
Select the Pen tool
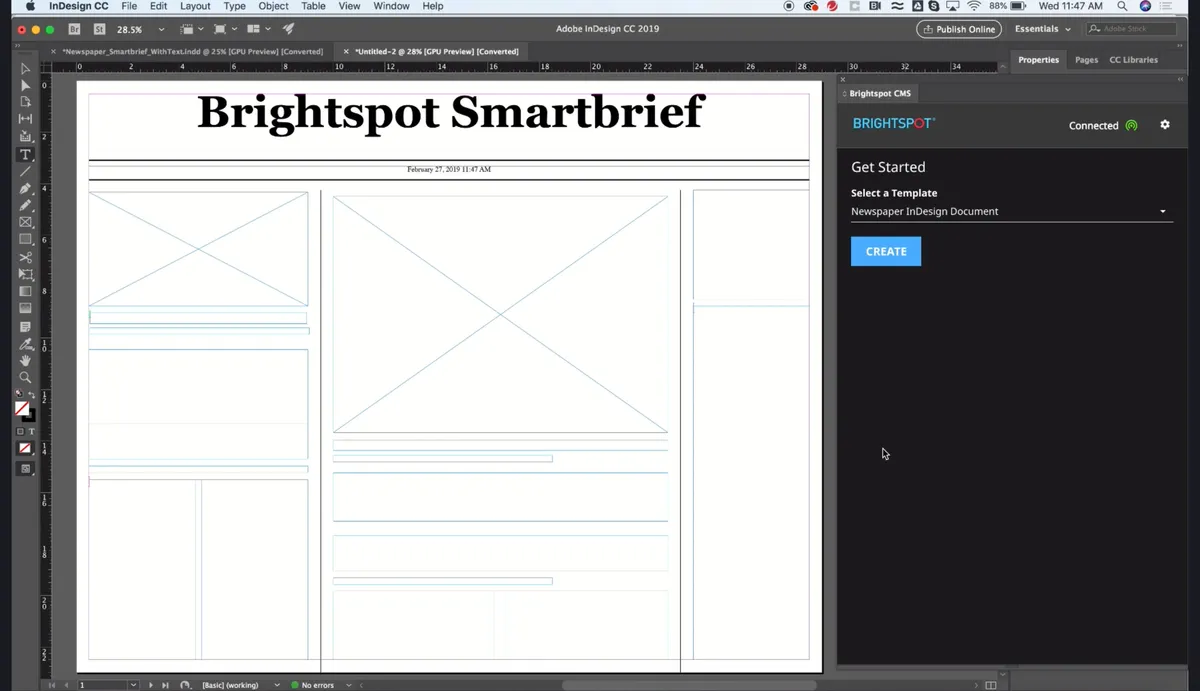25,188
